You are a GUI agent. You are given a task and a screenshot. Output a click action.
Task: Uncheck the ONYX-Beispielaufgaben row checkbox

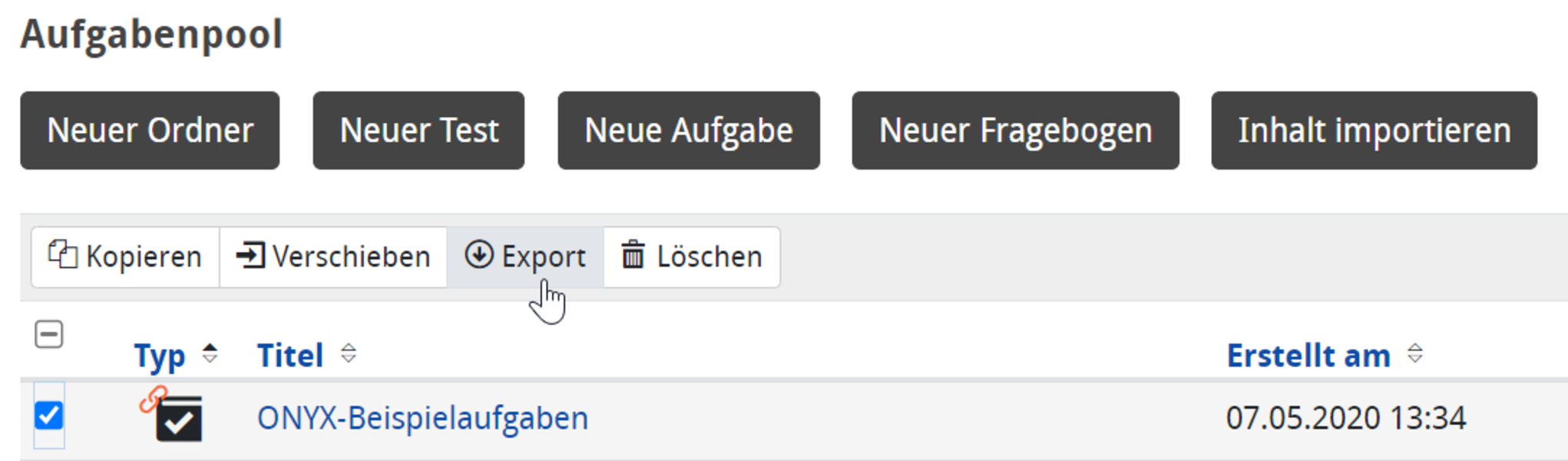click(x=49, y=416)
